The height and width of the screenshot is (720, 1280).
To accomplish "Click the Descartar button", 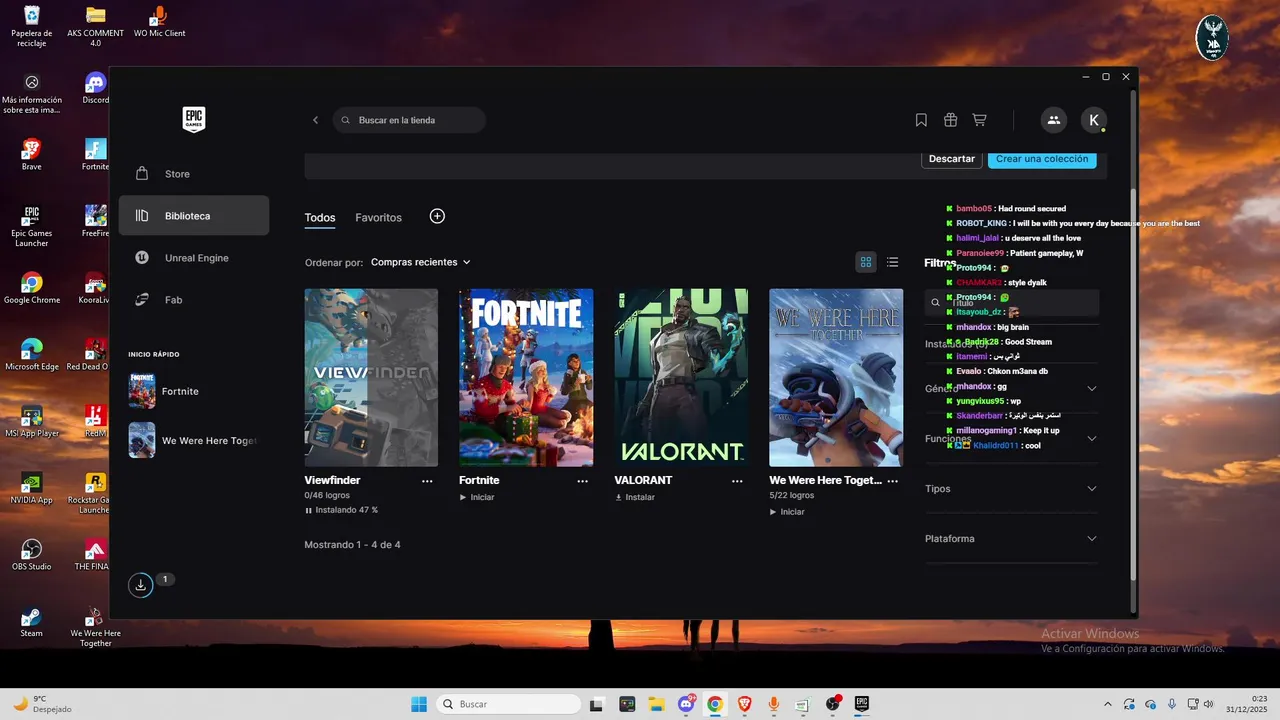I will 951,159.
